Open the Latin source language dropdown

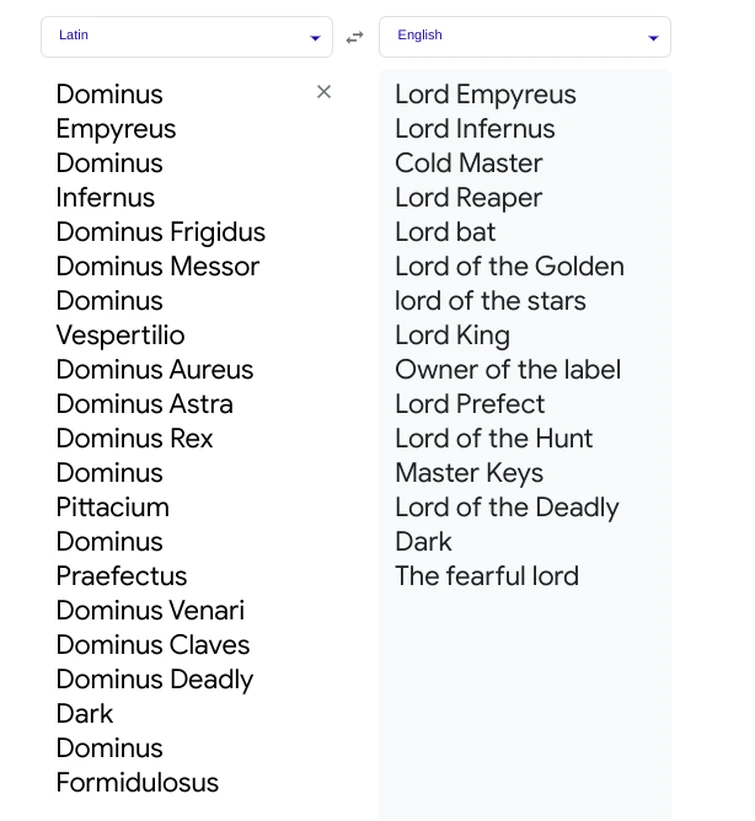pos(186,36)
